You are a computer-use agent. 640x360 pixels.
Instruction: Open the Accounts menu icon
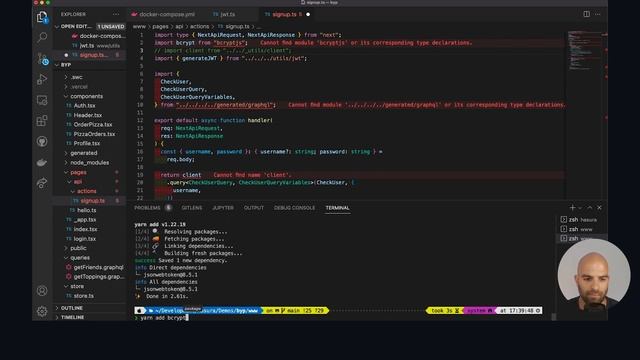42,291
